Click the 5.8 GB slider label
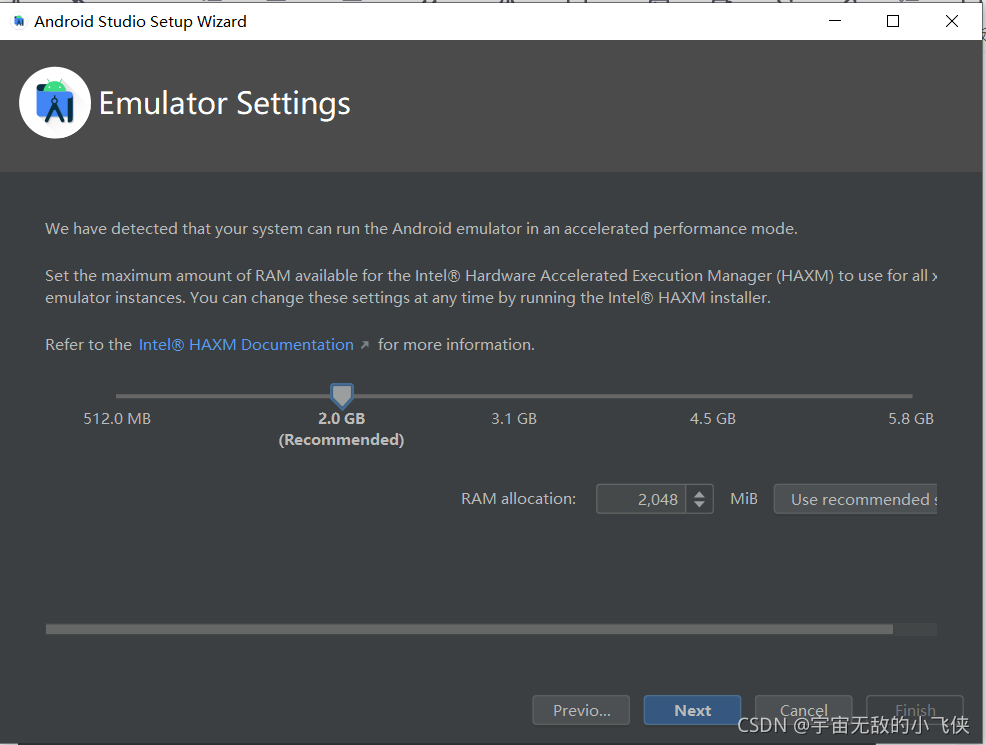Viewport: 986px width, 745px height. (911, 419)
